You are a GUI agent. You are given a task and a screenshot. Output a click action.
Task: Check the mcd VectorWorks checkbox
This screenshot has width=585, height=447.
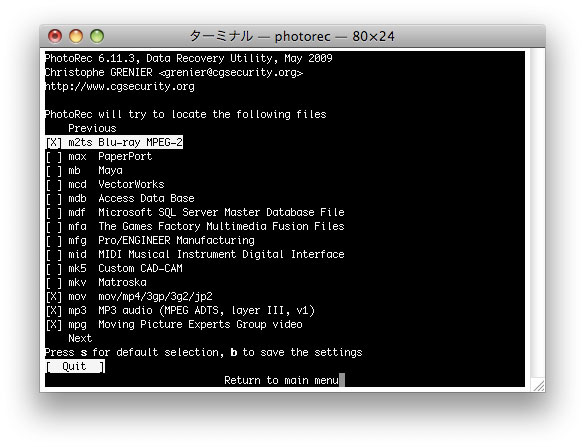tap(105, 184)
